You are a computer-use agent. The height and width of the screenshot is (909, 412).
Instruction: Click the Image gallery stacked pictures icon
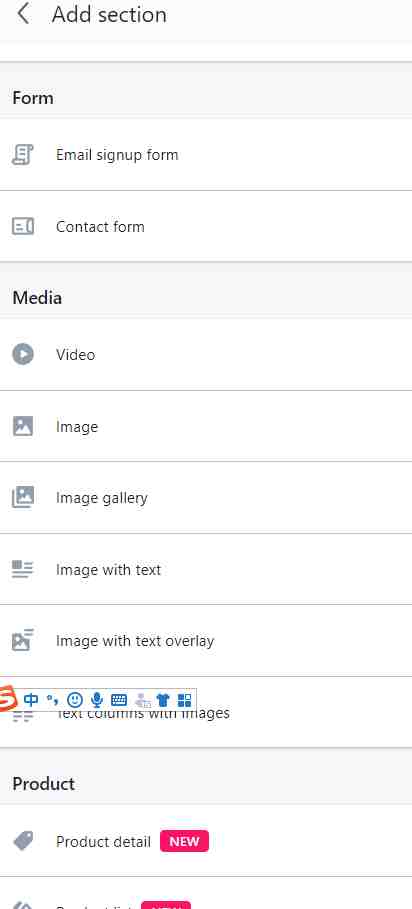pyautogui.click(x=23, y=497)
